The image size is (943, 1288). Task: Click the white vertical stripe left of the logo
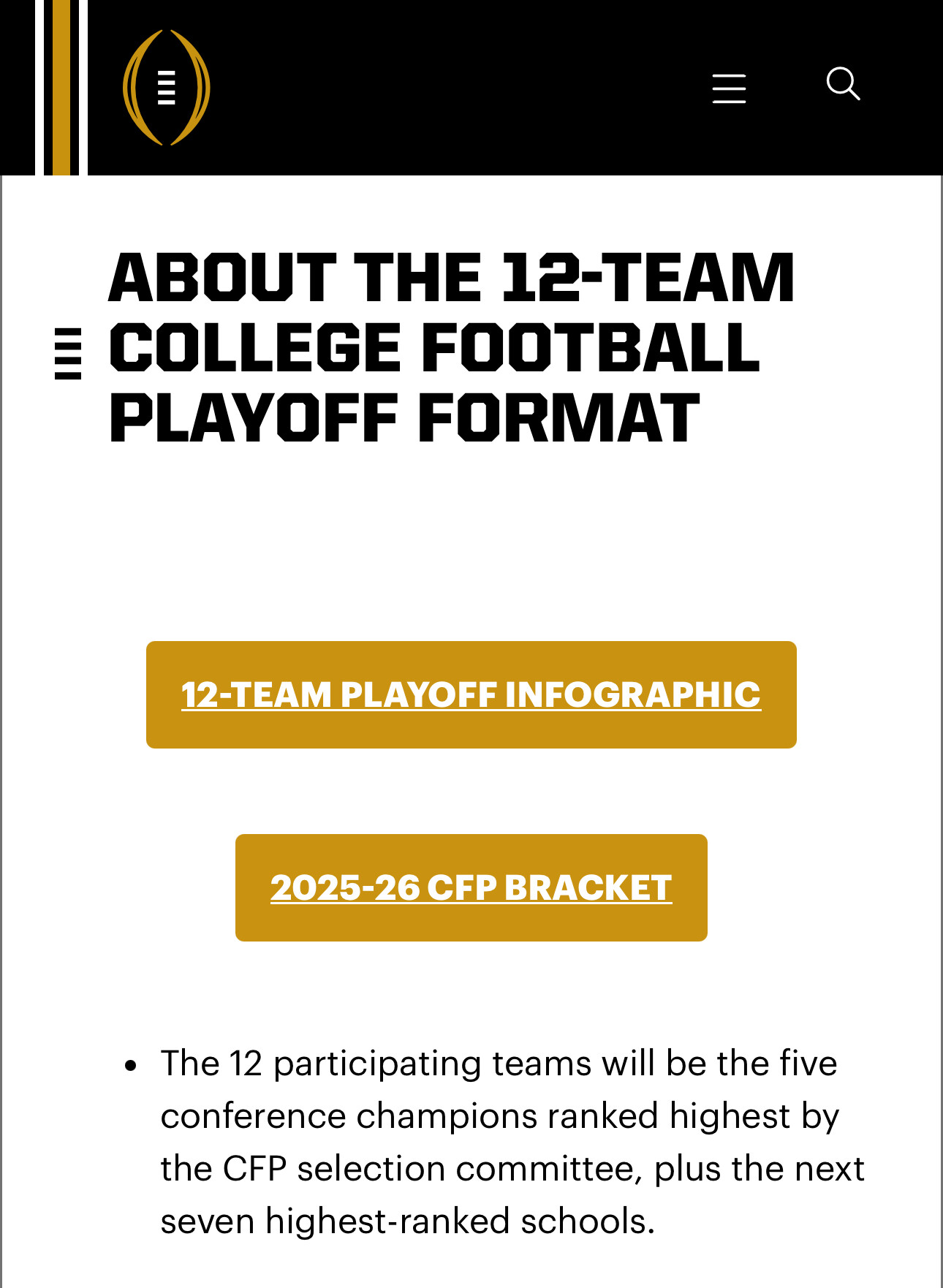(83, 88)
